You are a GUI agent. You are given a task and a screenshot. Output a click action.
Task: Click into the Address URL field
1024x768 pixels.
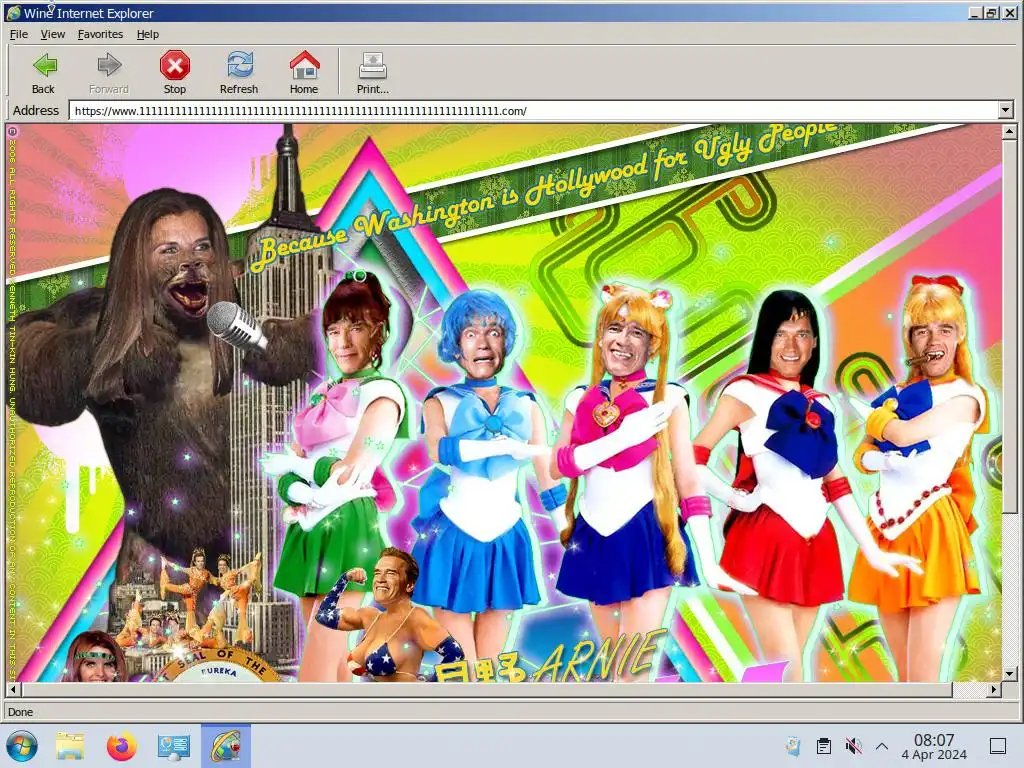(534, 110)
